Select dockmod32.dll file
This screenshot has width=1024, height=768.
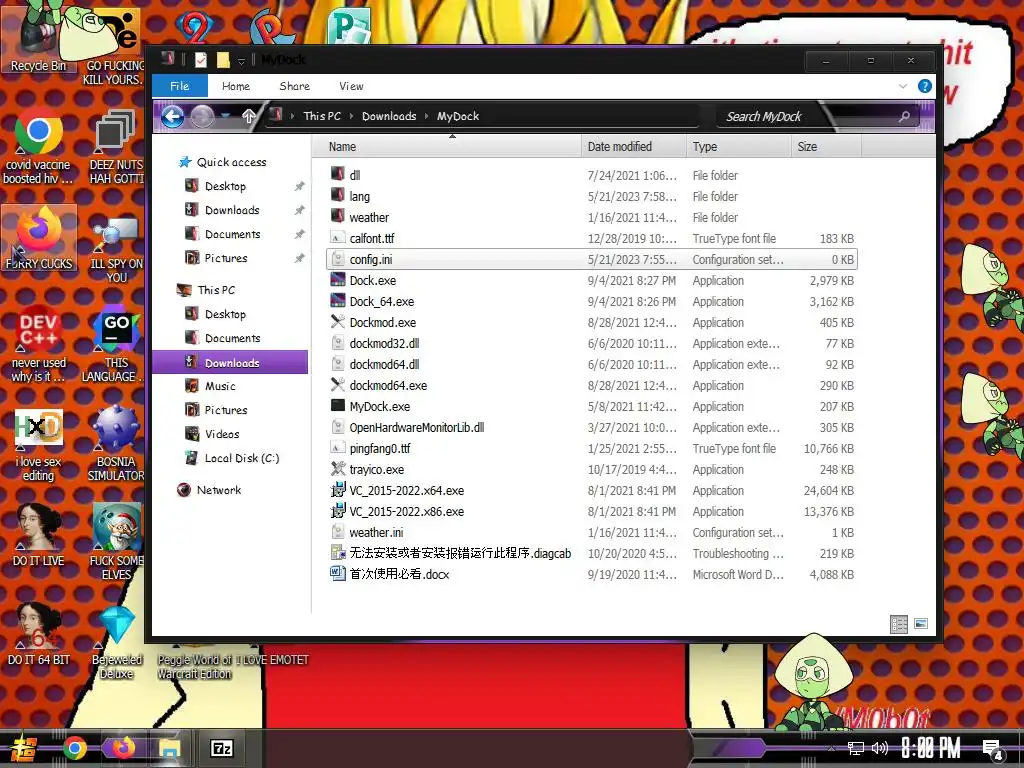point(384,344)
